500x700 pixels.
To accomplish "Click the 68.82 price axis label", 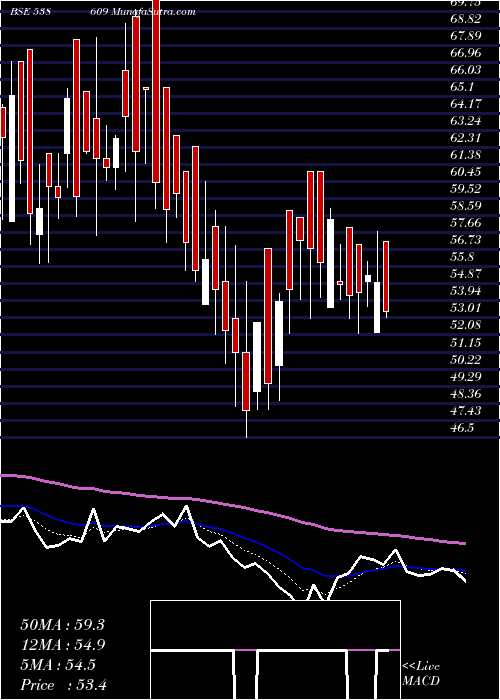I will (x=466, y=19).
